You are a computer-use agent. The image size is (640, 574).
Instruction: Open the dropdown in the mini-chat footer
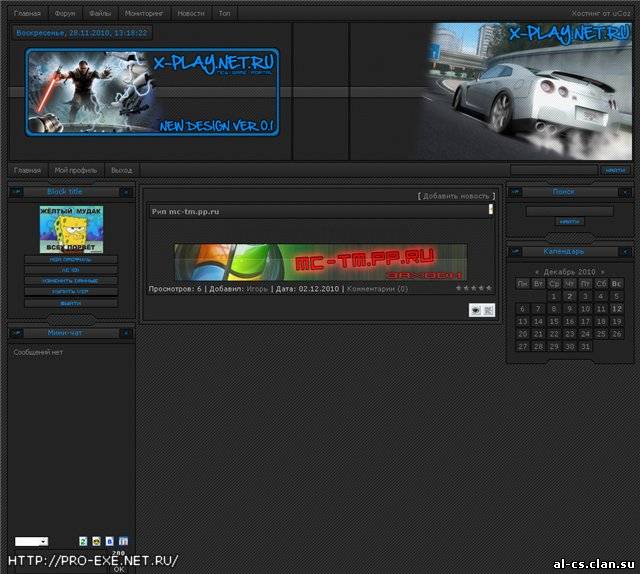click(x=31, y=541)
